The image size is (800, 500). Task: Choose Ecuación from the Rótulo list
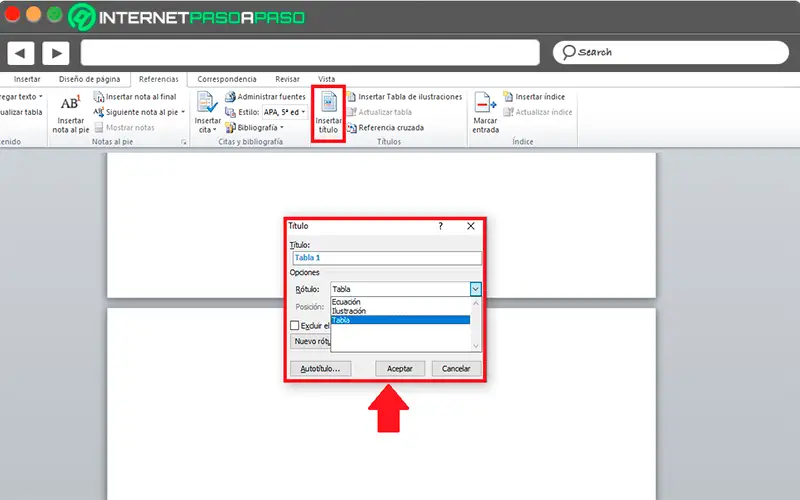346,302
